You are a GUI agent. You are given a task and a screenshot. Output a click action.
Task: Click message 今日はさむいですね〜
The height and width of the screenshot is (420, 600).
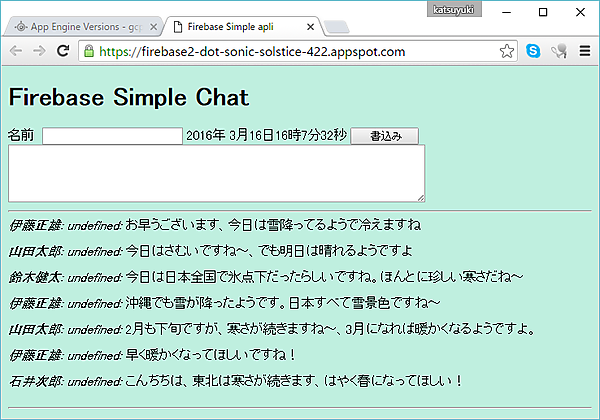point(269,251)
